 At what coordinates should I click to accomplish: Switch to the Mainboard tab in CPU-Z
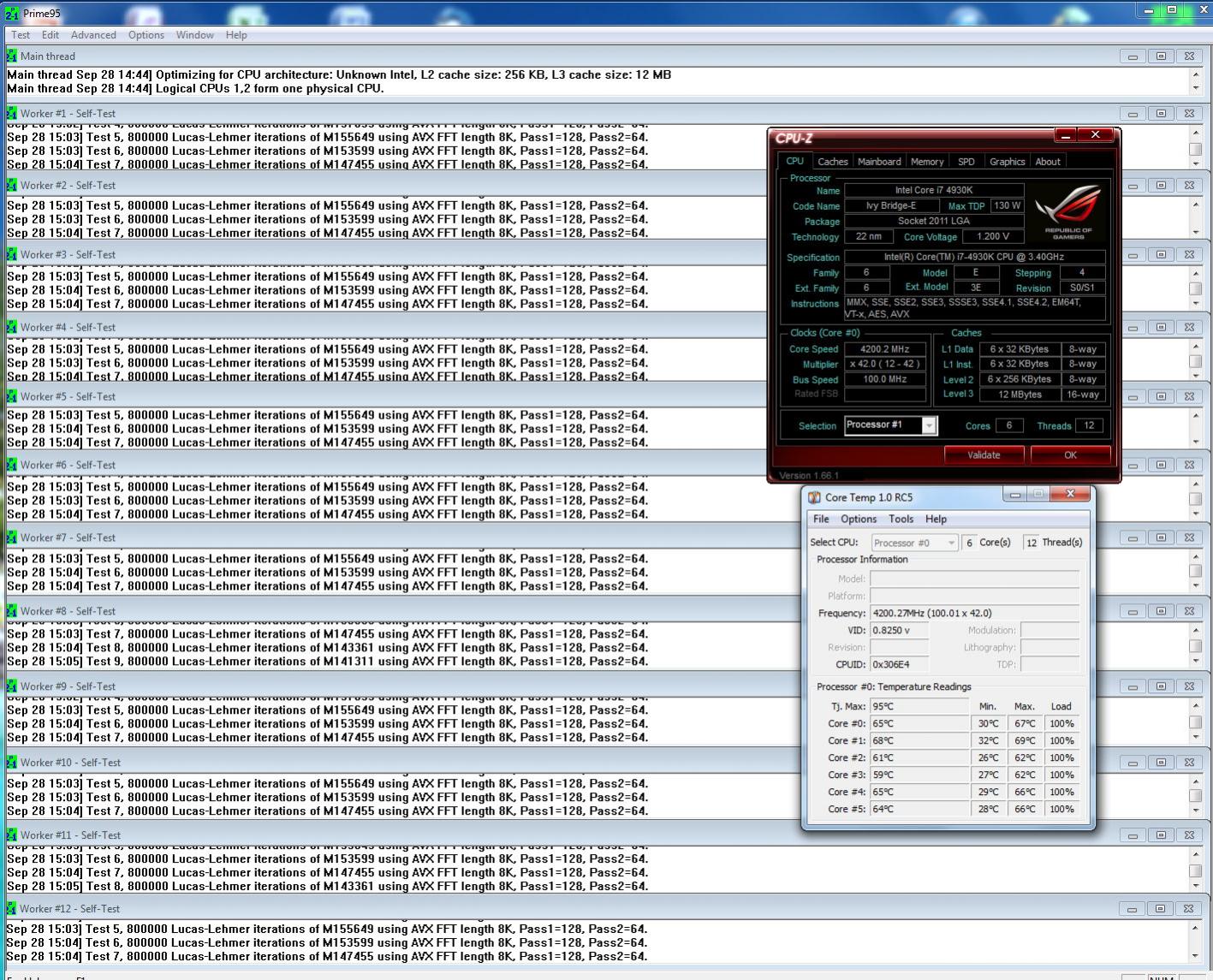tap(879, 162)
